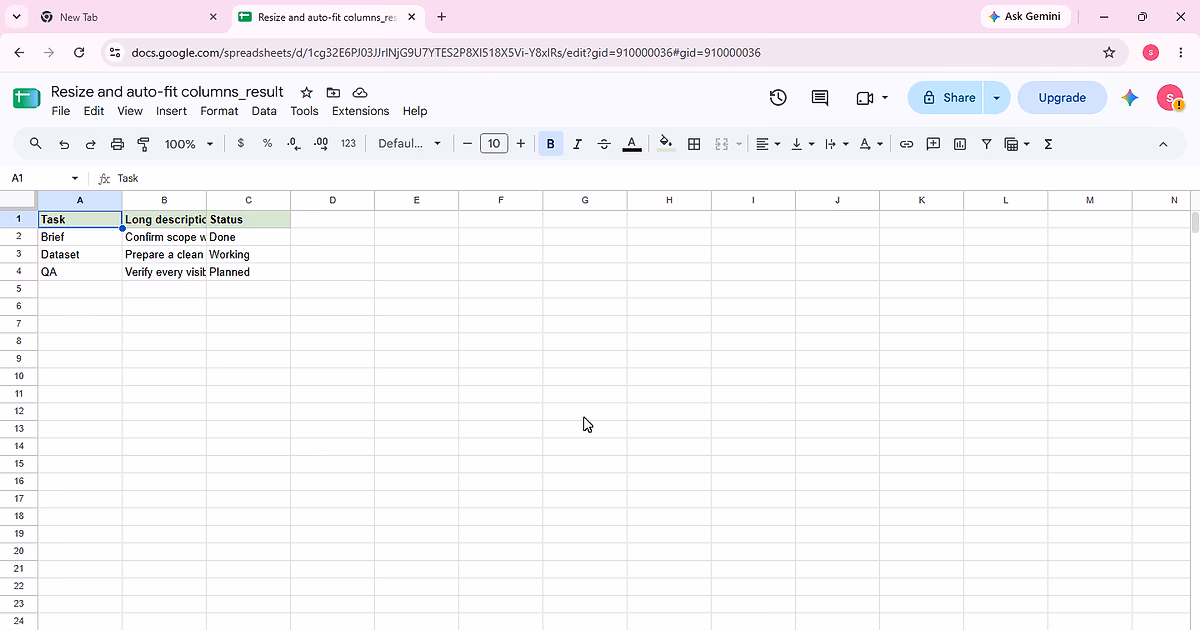Open the Edit menu

[94, 111]
